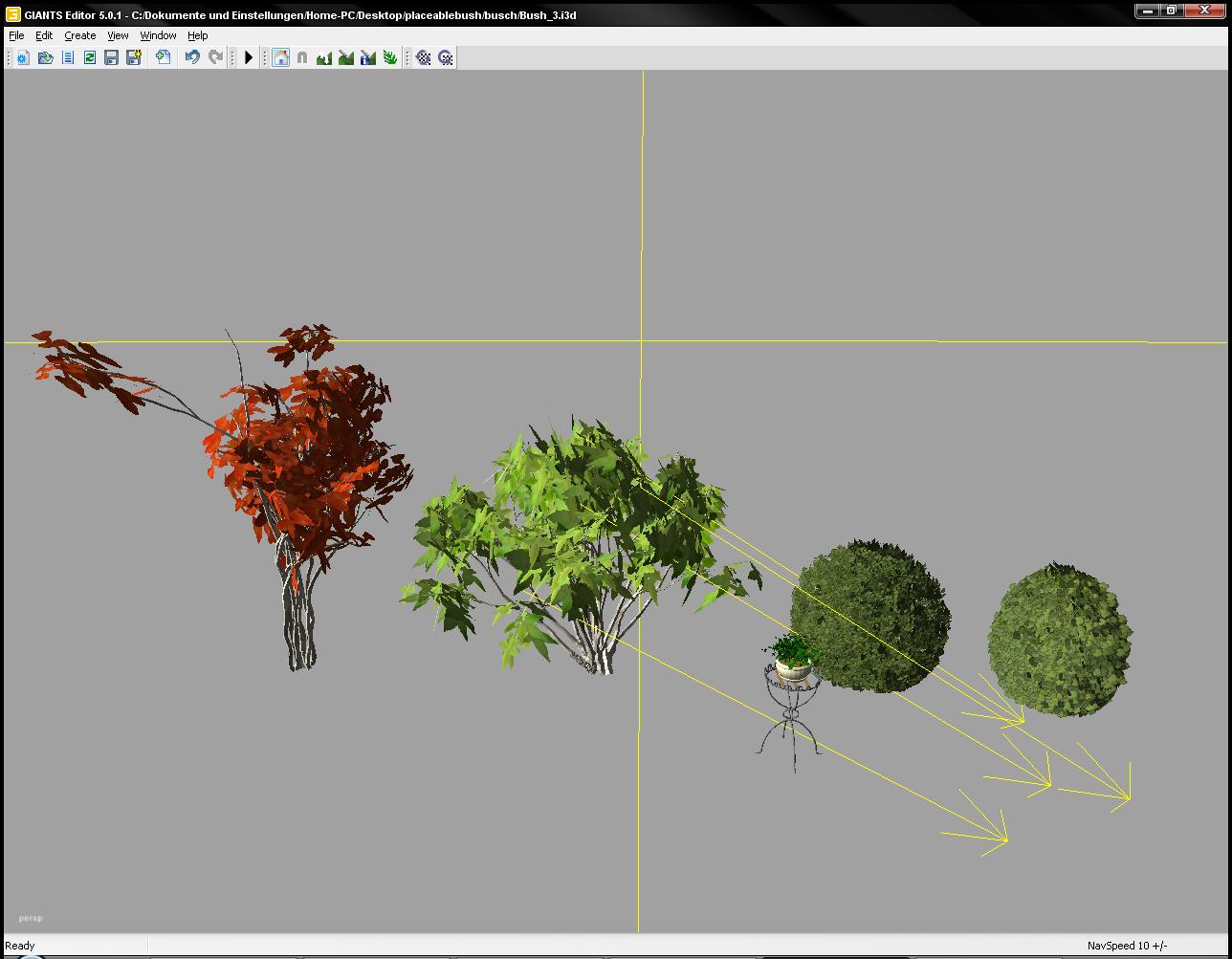
Task: Select the dark green round topiary bush
Action: (x=870, y=616)
